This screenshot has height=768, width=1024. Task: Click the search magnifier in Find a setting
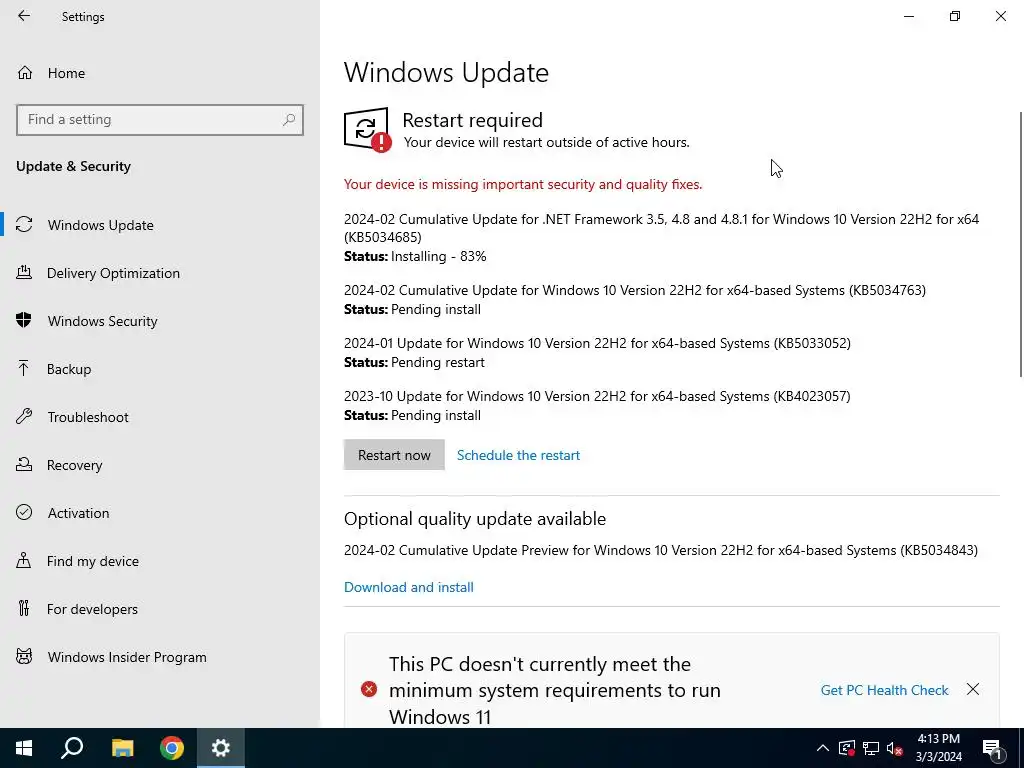coord(289,120)
